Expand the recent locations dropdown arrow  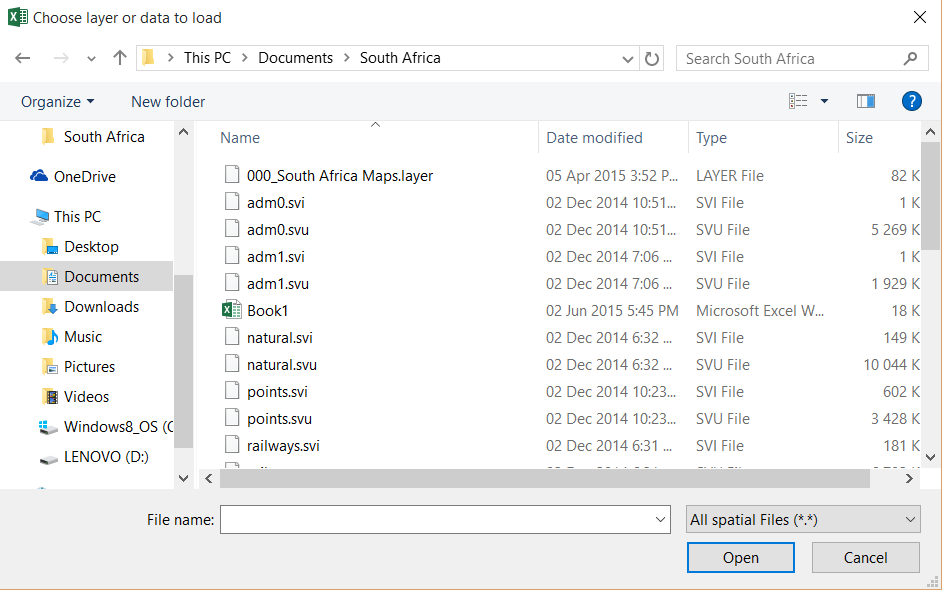pos(91,58)
